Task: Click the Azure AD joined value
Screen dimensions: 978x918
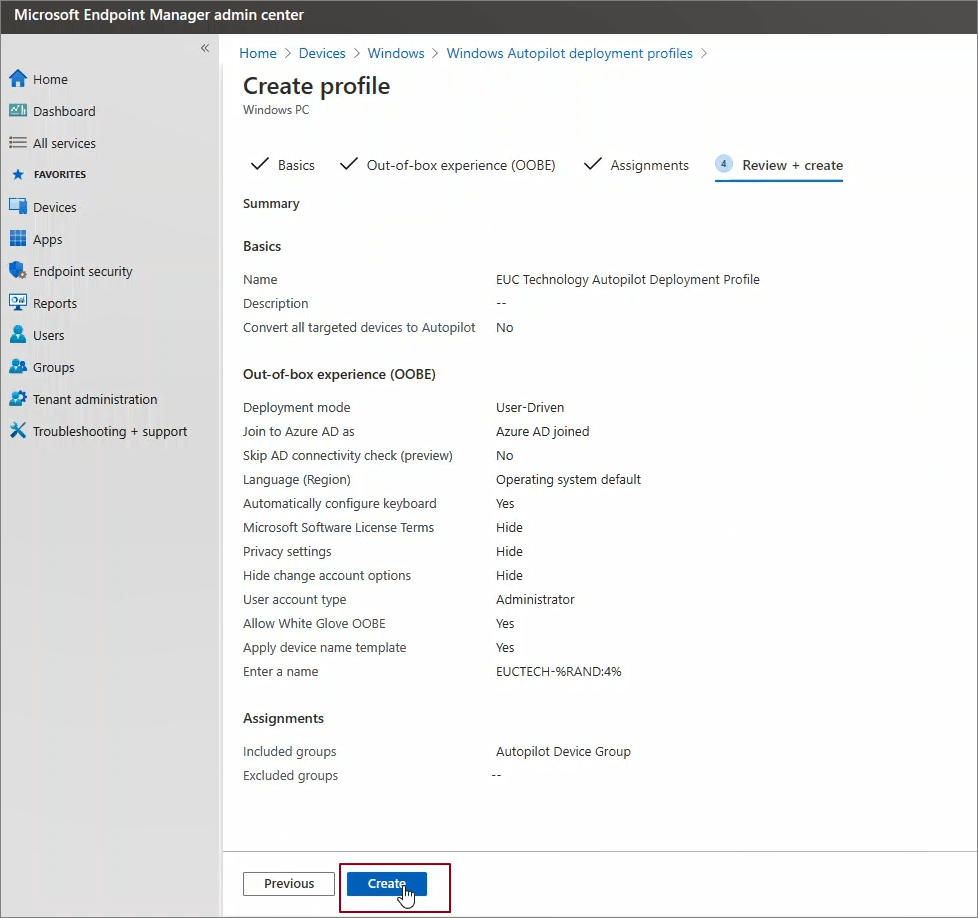Action: coord(542,432)
